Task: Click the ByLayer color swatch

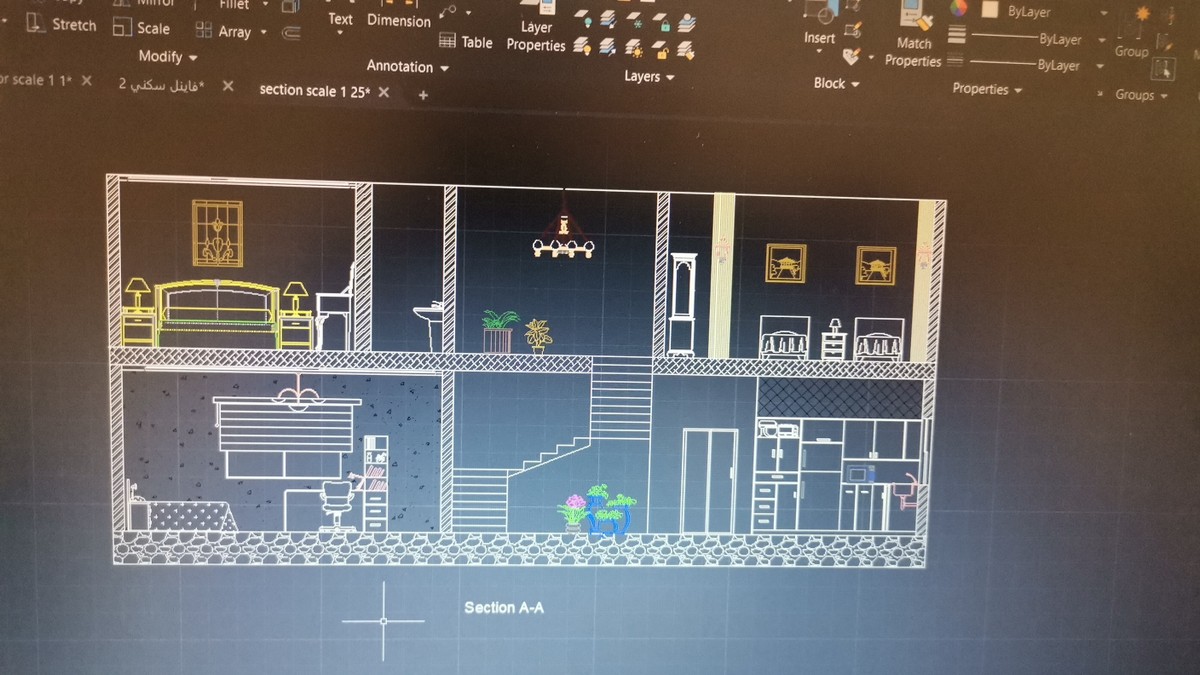Action: coord(990,9)
